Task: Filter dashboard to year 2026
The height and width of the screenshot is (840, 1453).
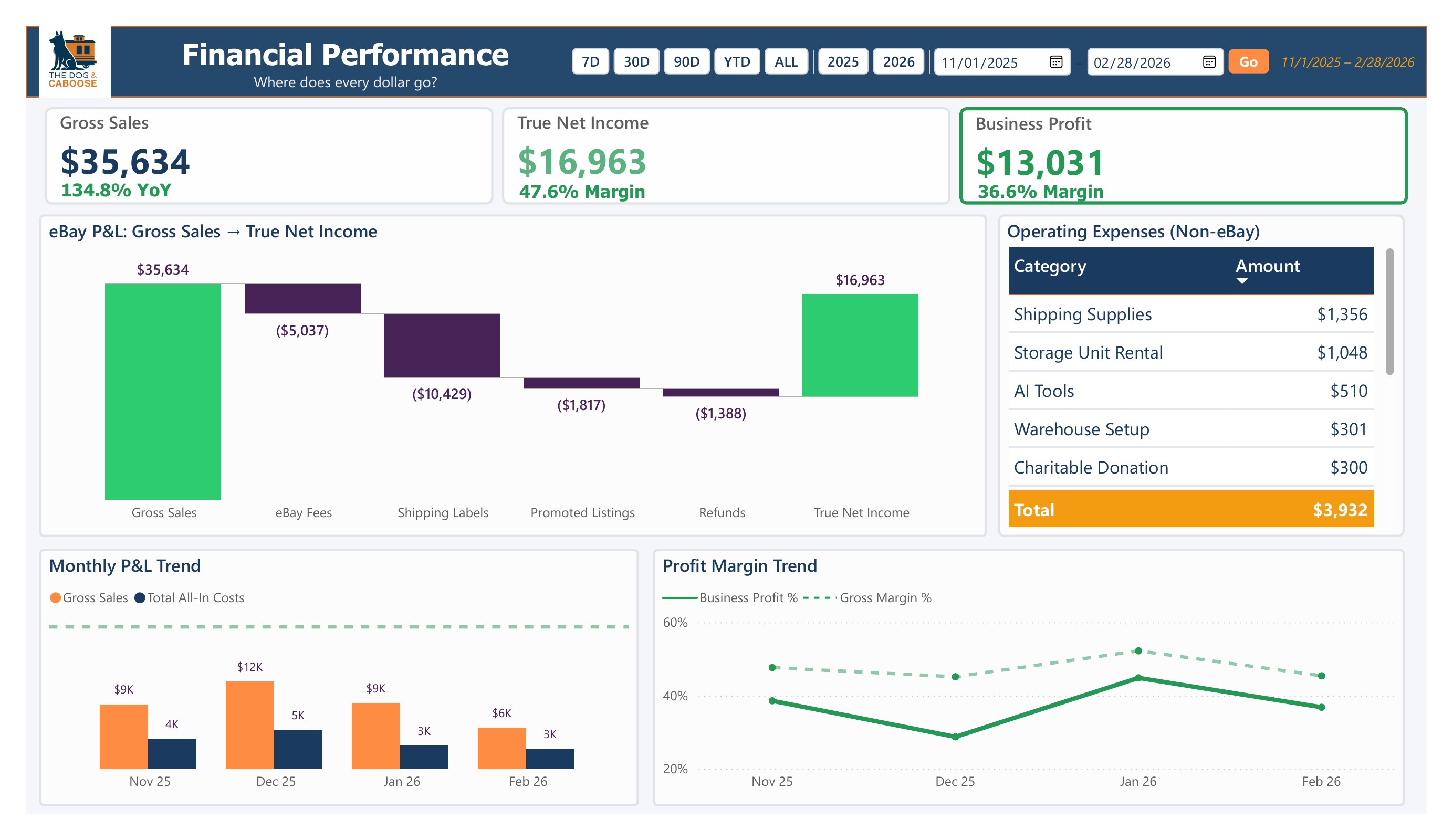Action: pos(898,62)
